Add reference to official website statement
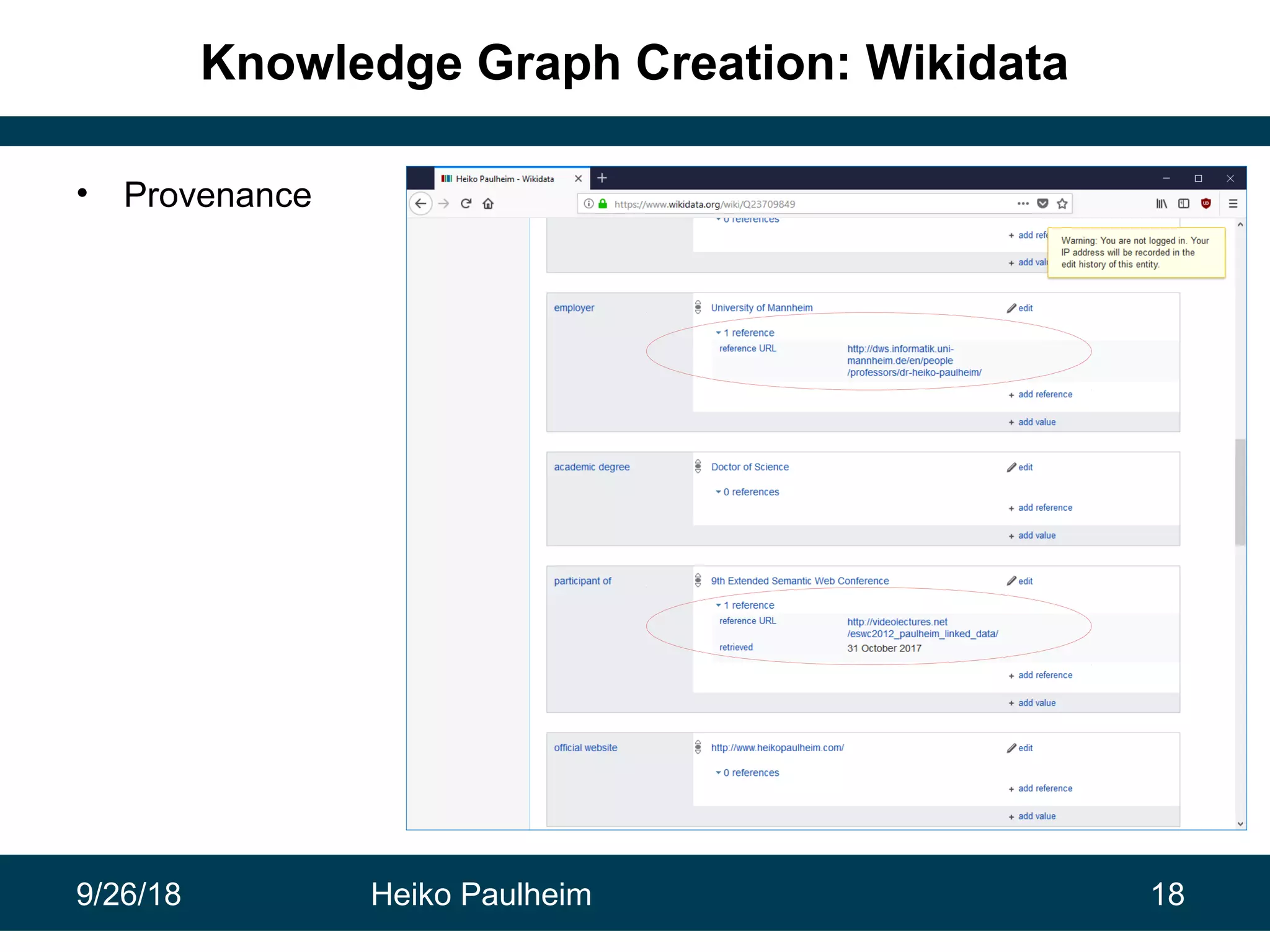Viewport: 1270px width, 952px height. [1041, 789]
